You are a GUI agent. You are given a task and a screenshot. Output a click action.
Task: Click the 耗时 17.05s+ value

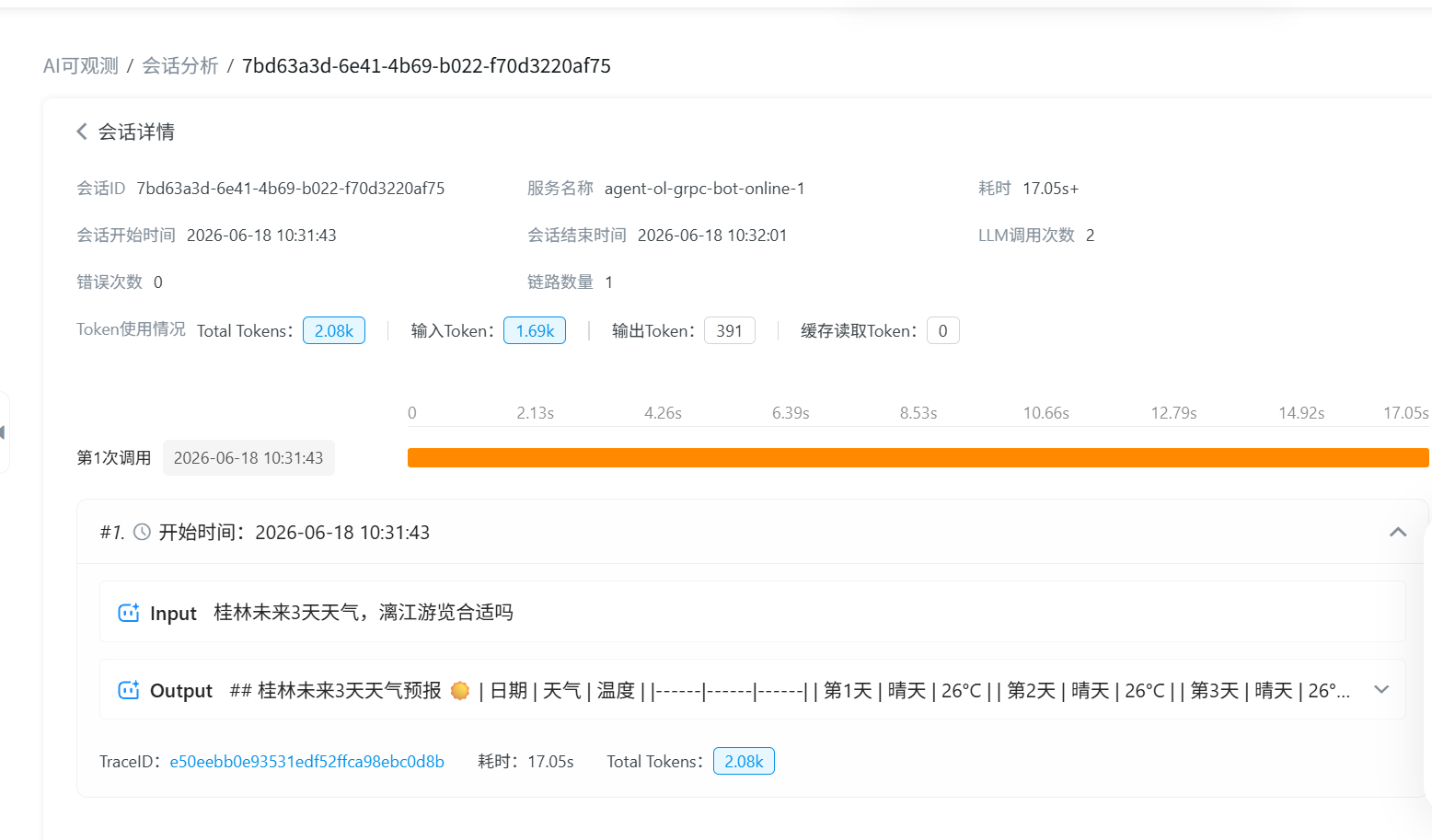pos(1051,189)
